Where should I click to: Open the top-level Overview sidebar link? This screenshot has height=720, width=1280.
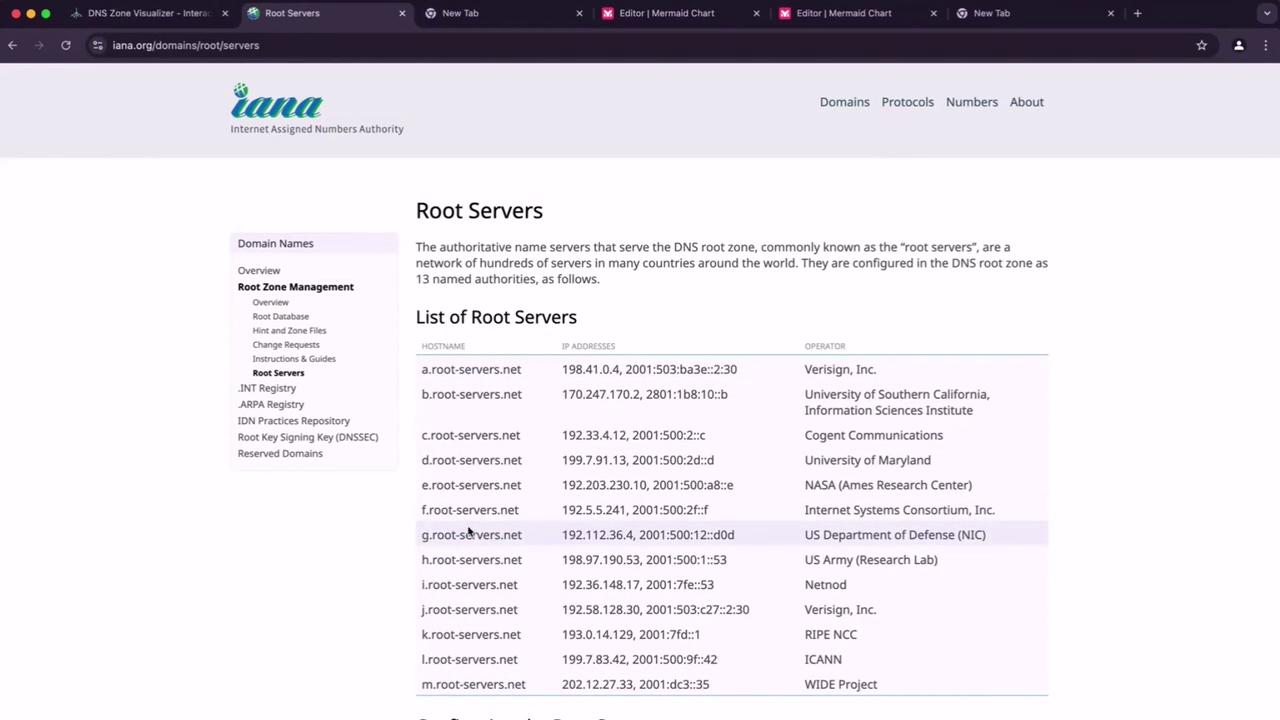259,270
